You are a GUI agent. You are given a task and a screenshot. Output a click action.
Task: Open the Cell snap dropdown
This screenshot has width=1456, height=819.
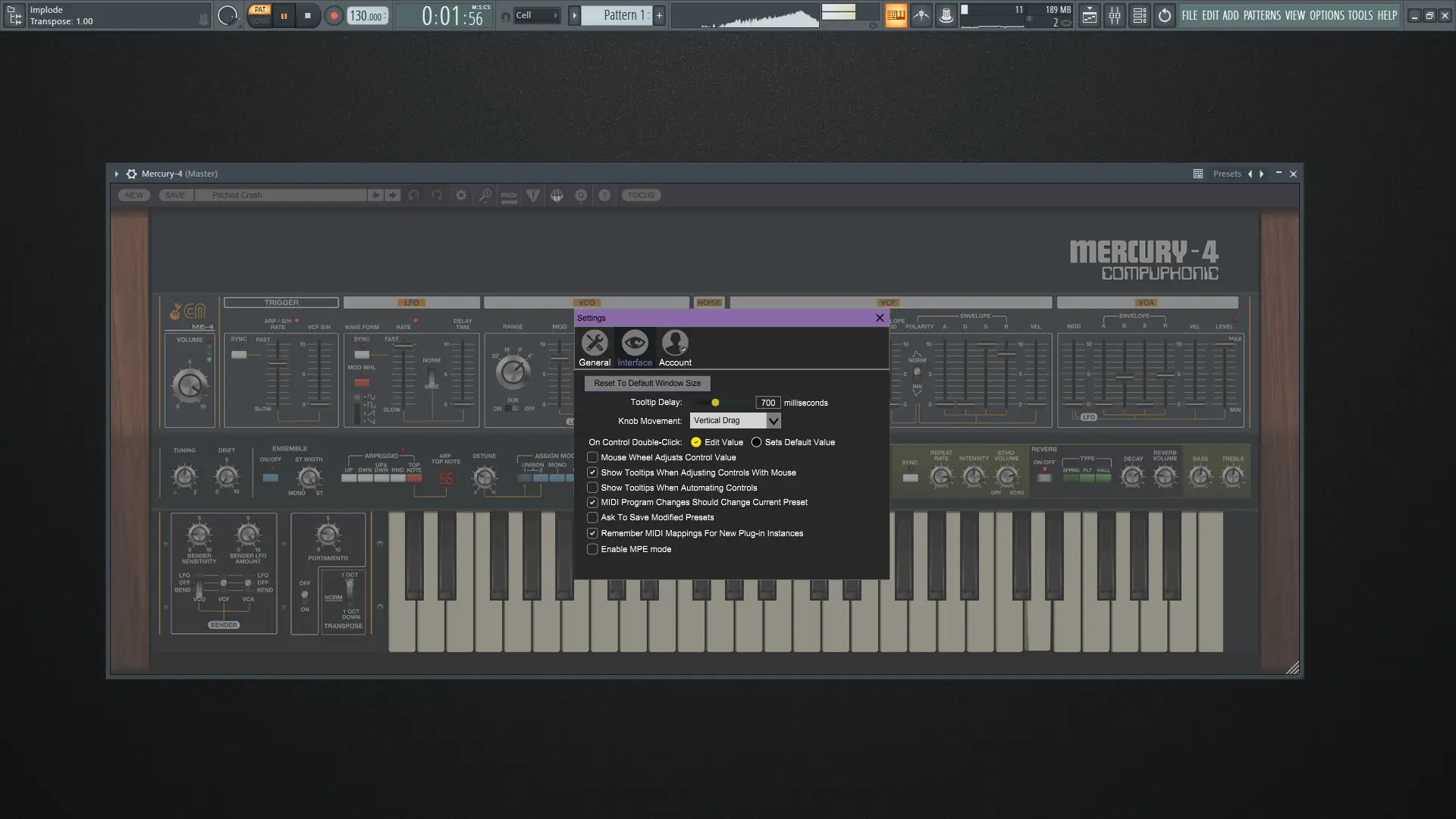point(537,16)
